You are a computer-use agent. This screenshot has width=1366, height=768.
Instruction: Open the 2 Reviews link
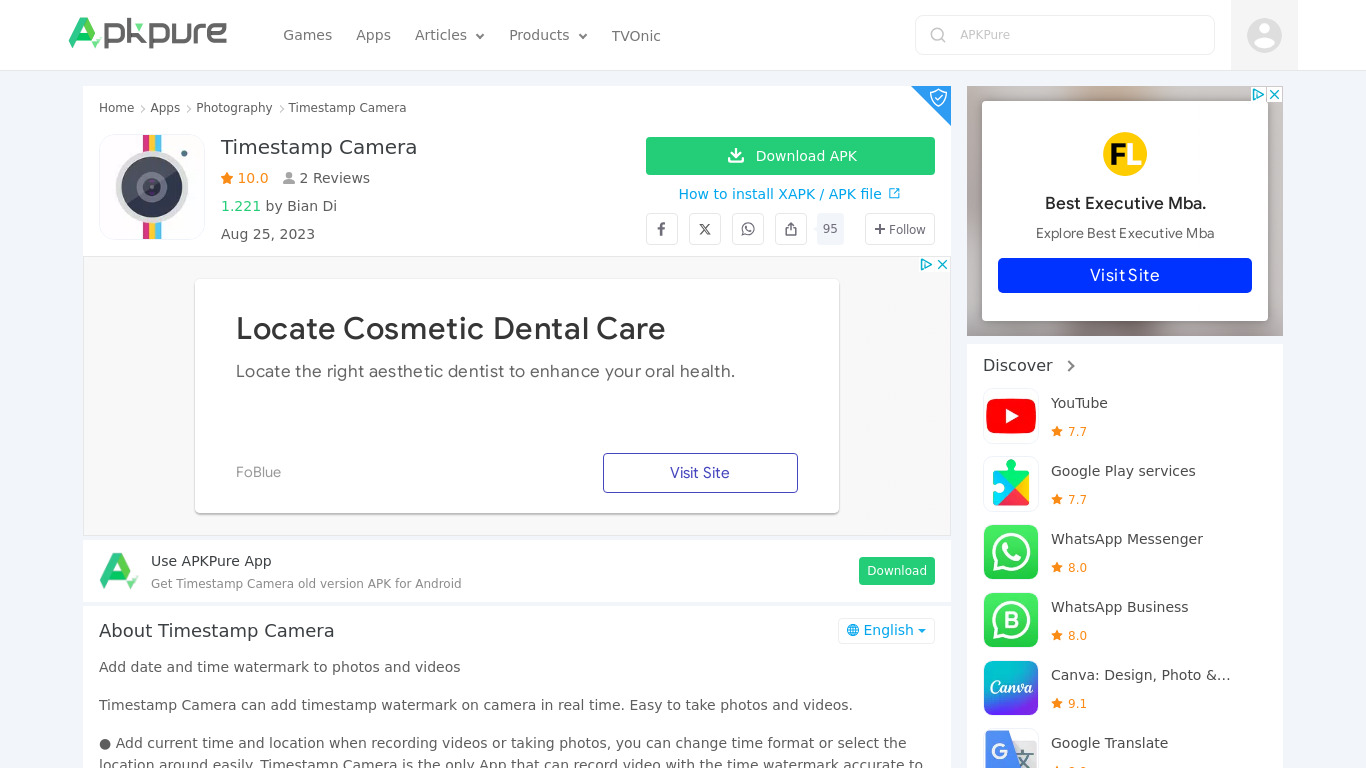pos(327,178)
